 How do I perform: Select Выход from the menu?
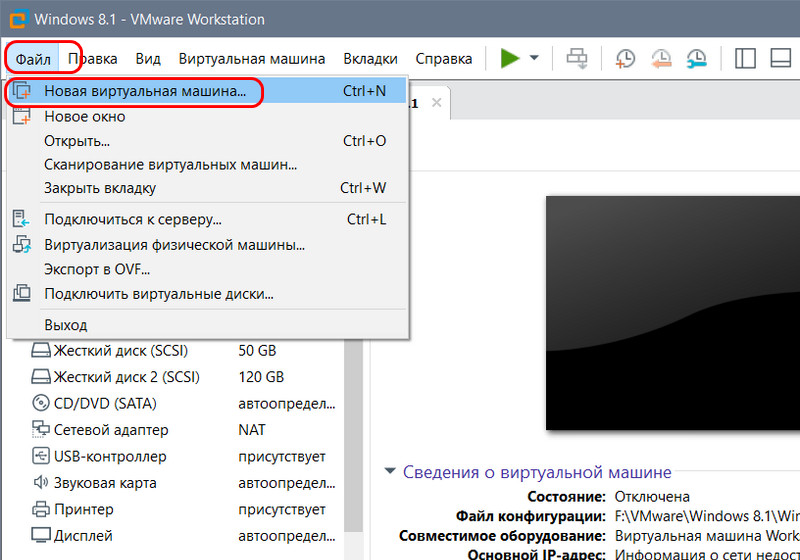pos(207,325)
